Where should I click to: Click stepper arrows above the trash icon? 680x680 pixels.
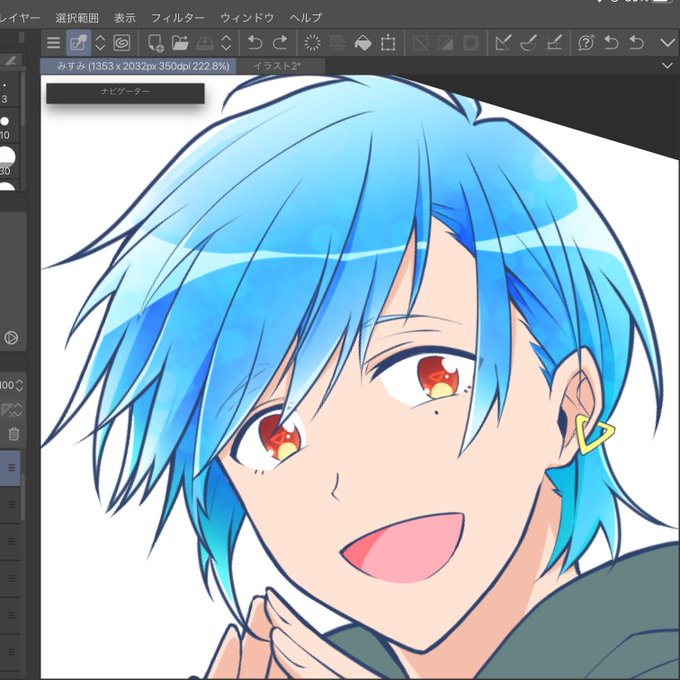click(x=18, y=409)
